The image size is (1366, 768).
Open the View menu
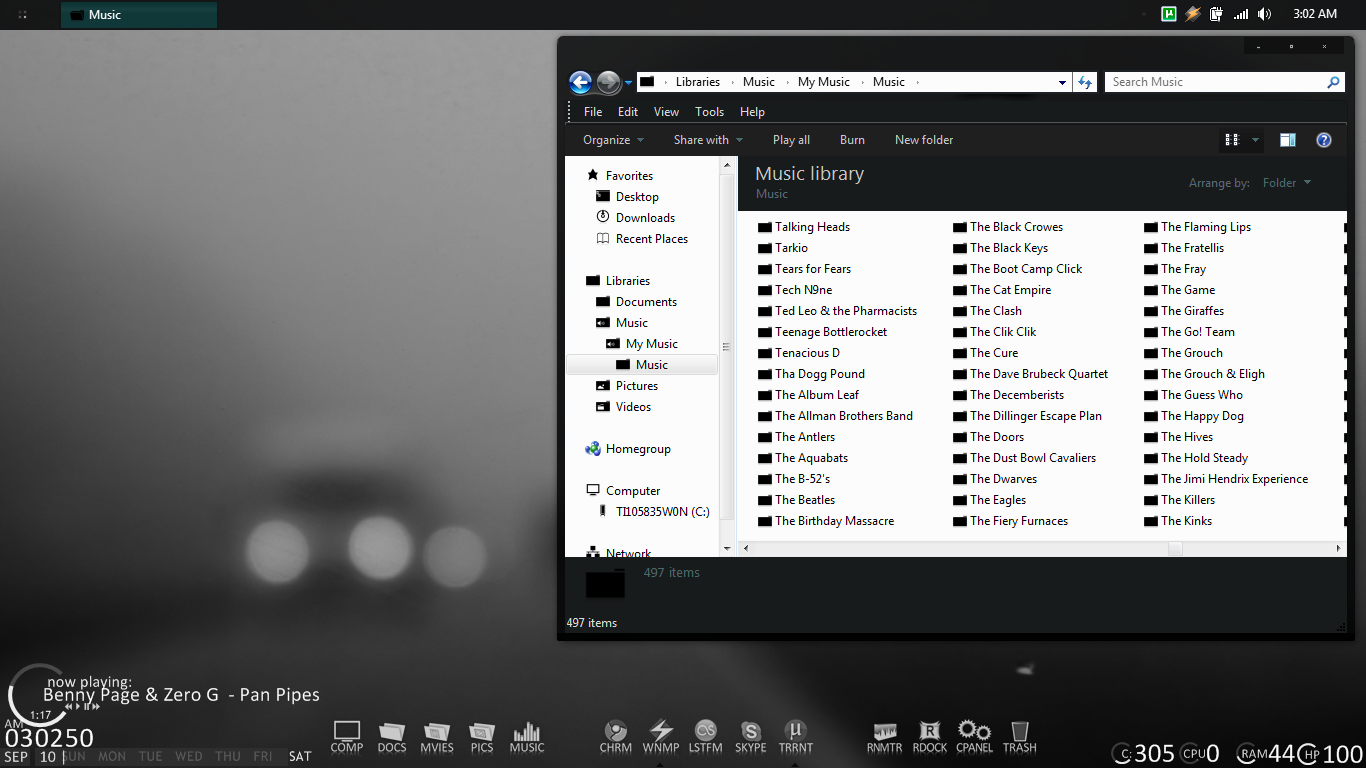666,112
